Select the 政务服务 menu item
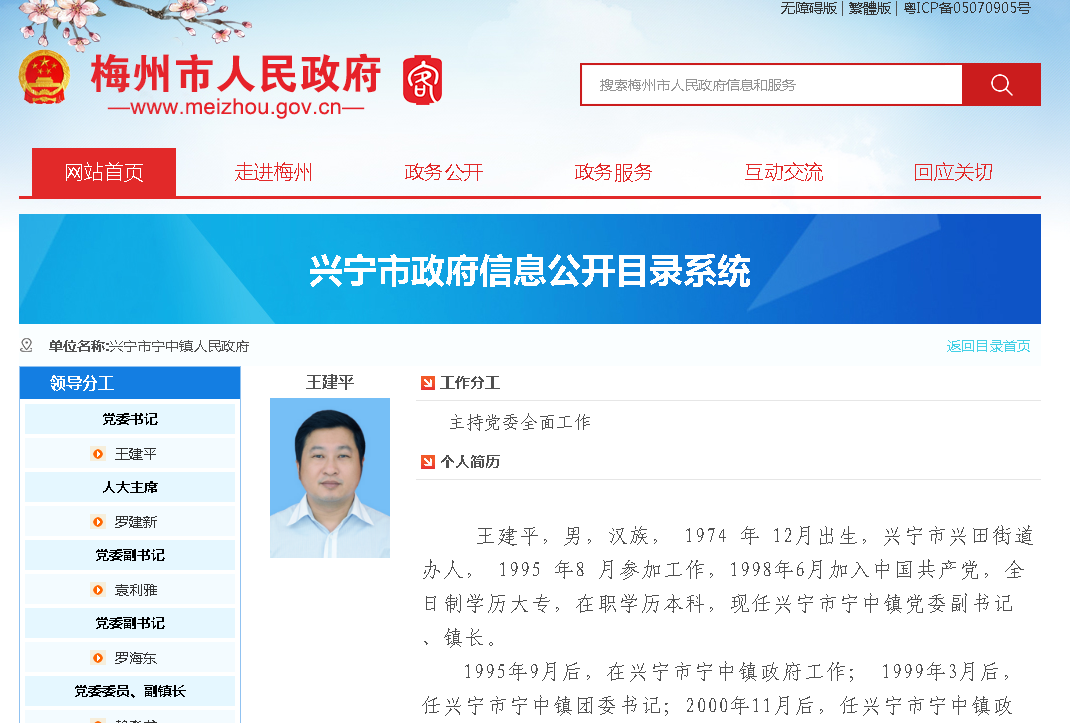 tap(613, 172)
